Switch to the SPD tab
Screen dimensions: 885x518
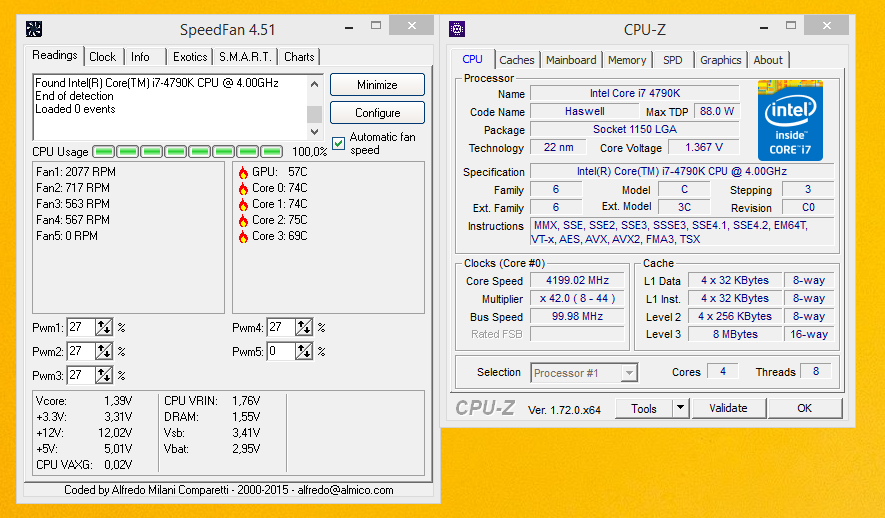coord(673,60)
